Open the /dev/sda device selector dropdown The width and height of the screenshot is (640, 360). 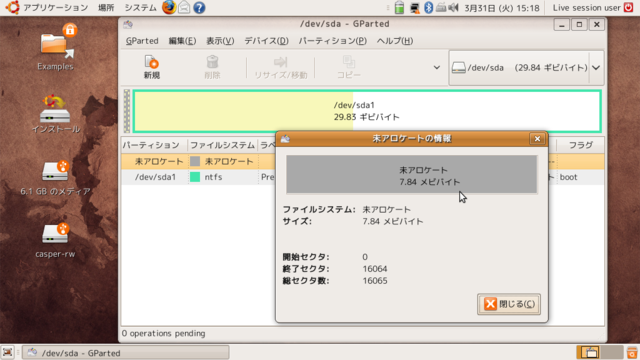pyautogui.click(x=526, y=68)
